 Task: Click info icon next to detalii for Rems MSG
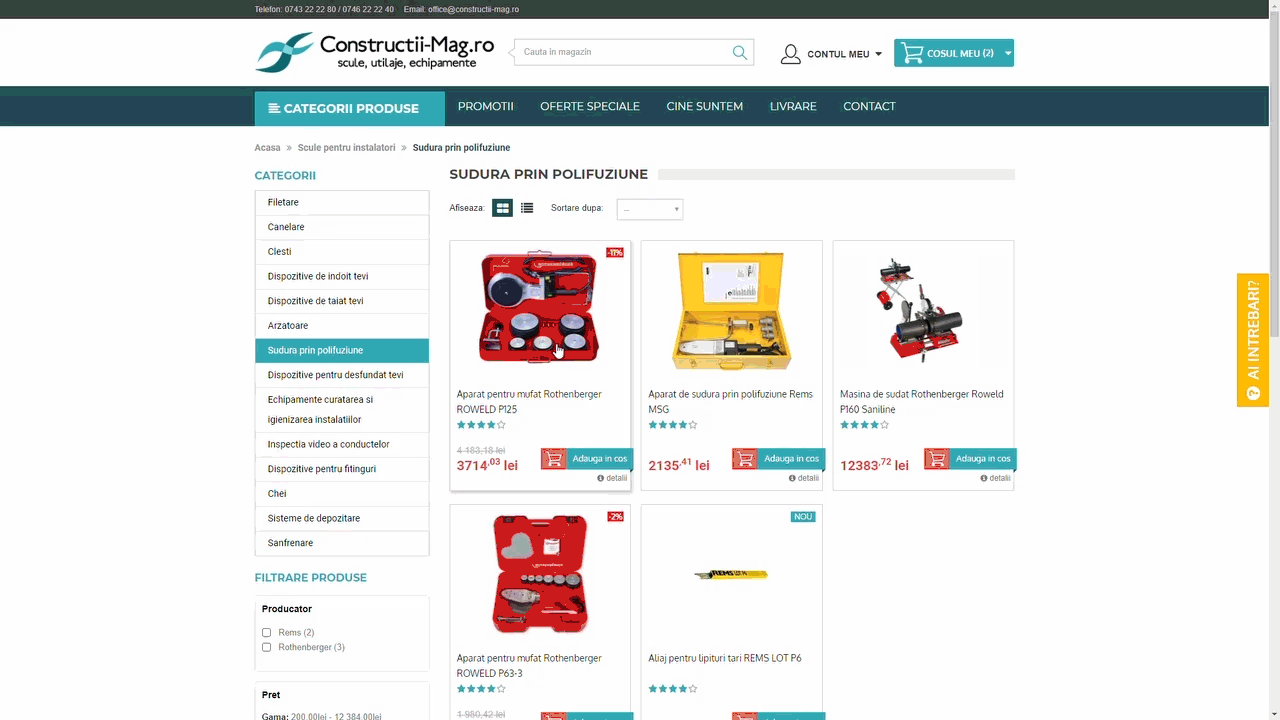coord(792,478)
